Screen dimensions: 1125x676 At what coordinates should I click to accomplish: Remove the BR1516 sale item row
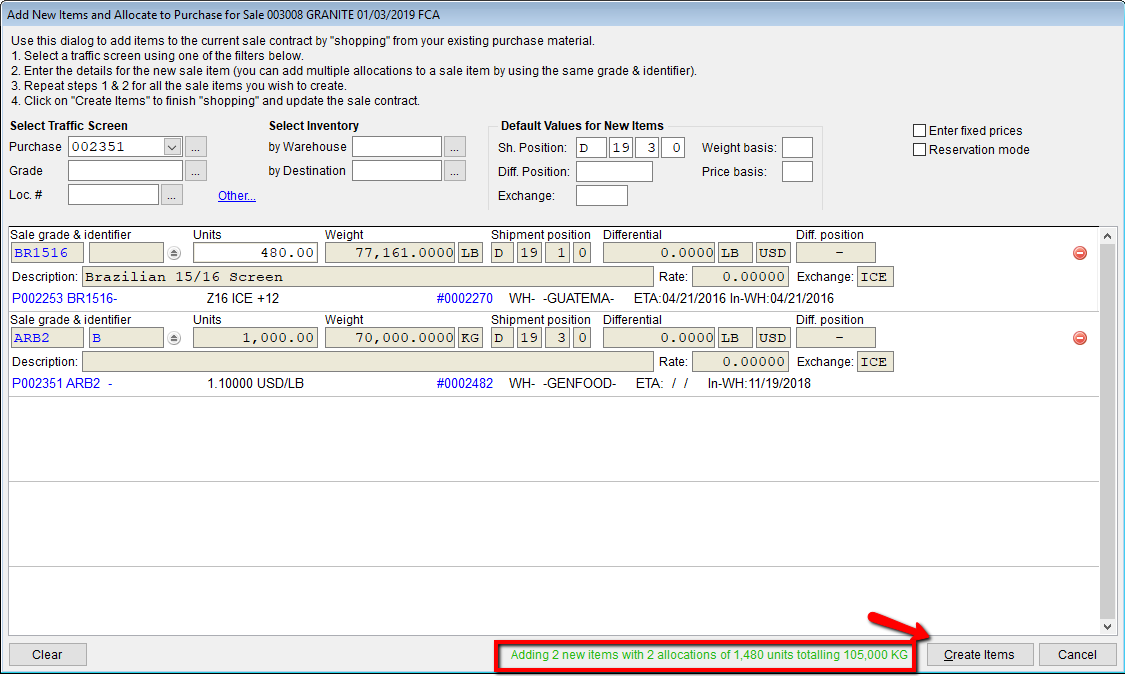coord(1079,253)
